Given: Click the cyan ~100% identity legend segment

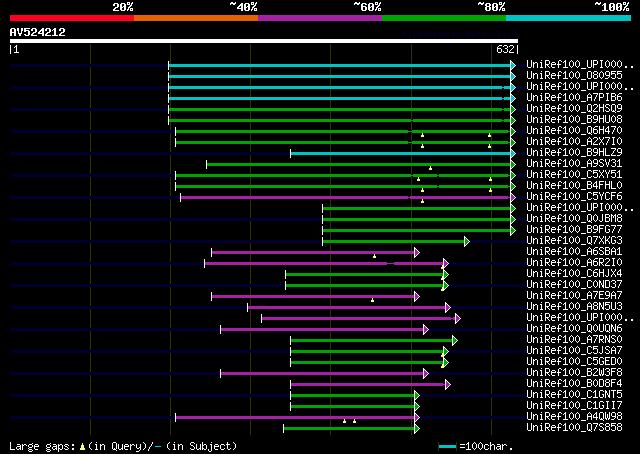Looking at the screenshot, I should coord(569,18).
